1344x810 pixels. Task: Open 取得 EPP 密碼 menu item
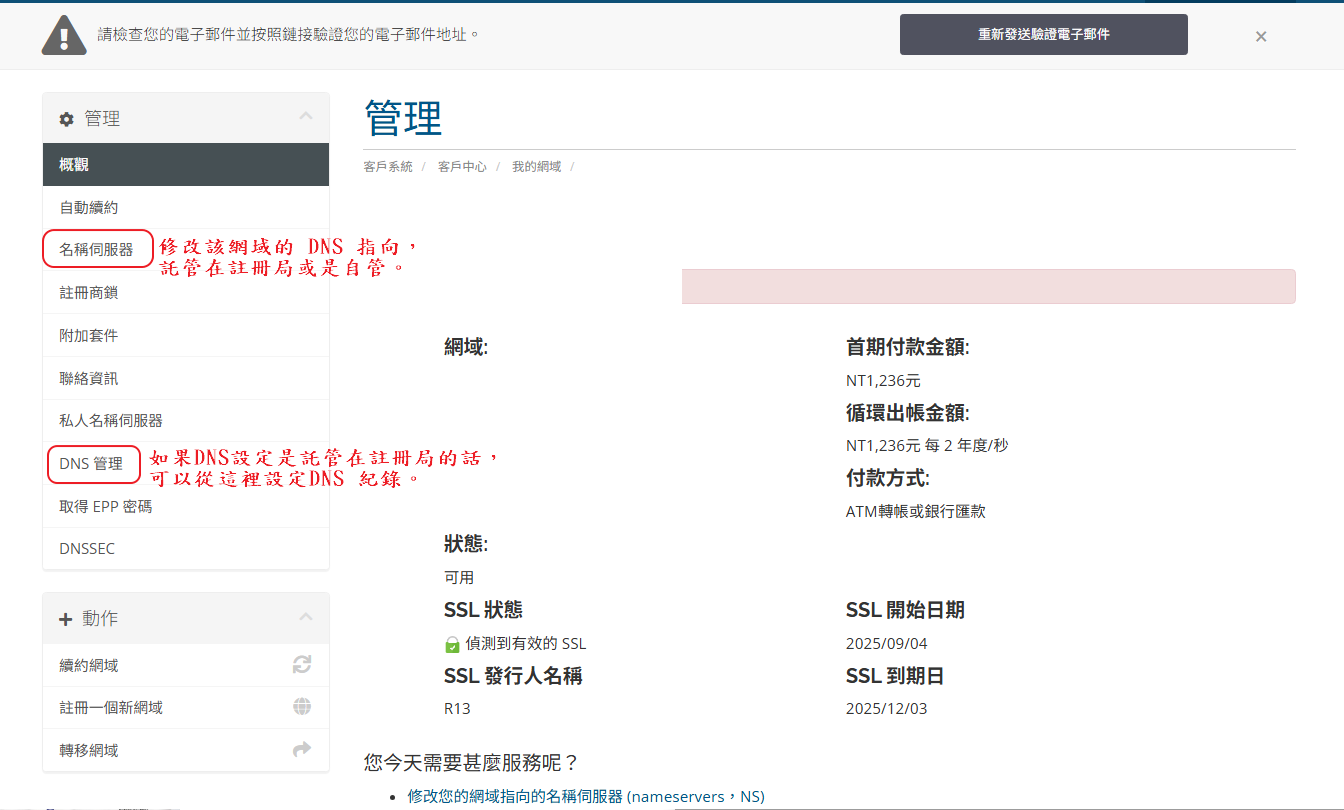(106, 506)
